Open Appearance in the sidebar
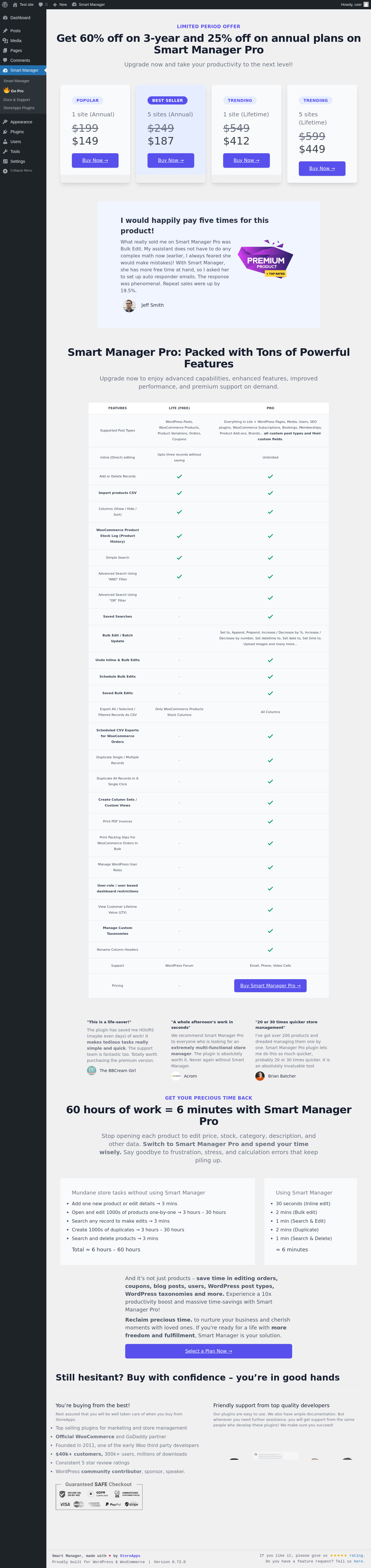The height and width of the screenshot is (1568, 371). [x=21, y=122]
